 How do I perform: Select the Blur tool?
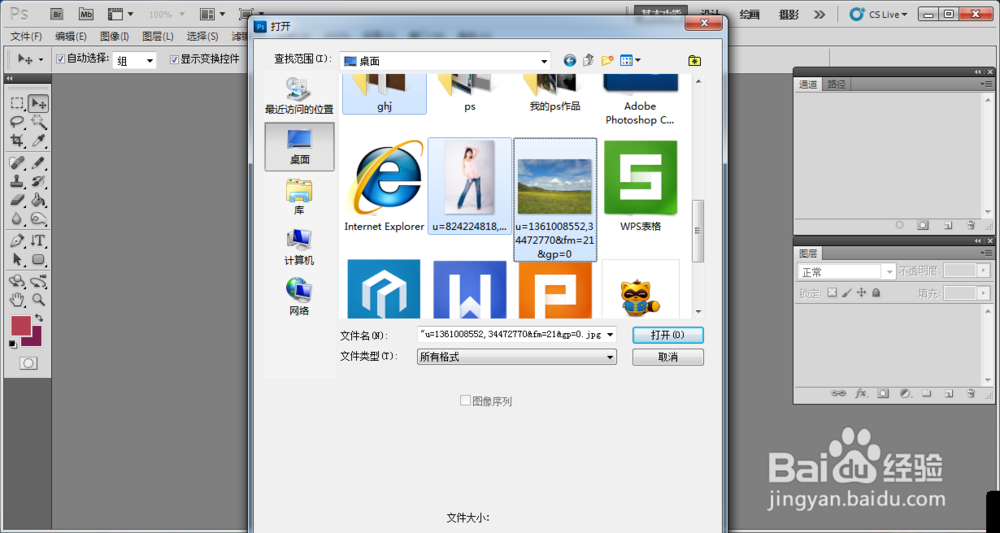[x=17, y=220]
